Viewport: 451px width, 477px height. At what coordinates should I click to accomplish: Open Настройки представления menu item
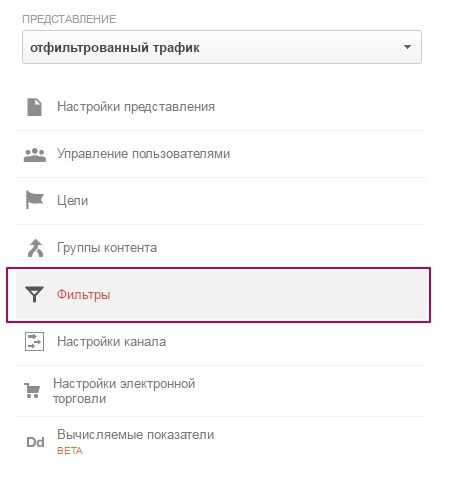pyautogui.click(x=136, y=107)
